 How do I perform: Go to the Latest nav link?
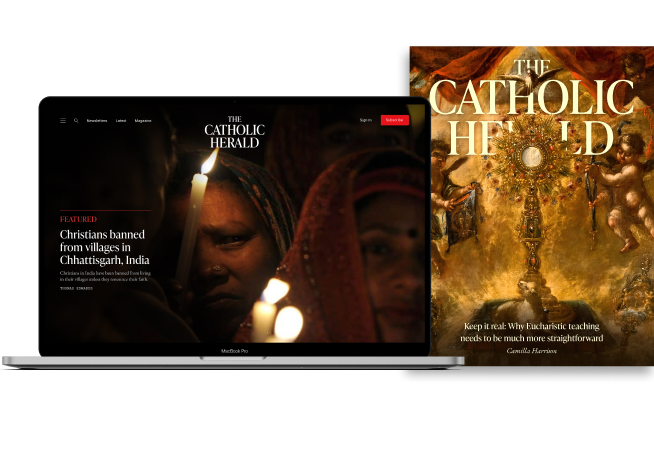pyautogui.click(x=121, y=121)
